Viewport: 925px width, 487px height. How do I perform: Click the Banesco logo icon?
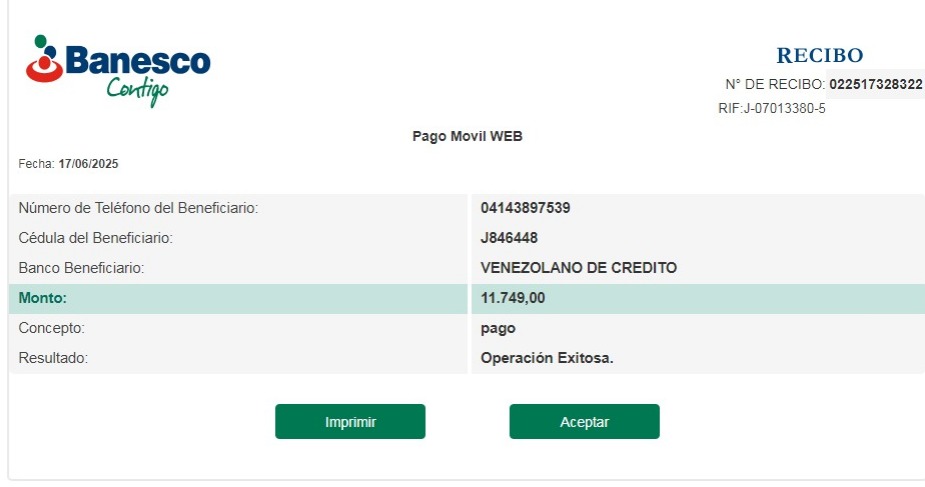[x=44, y=60]
